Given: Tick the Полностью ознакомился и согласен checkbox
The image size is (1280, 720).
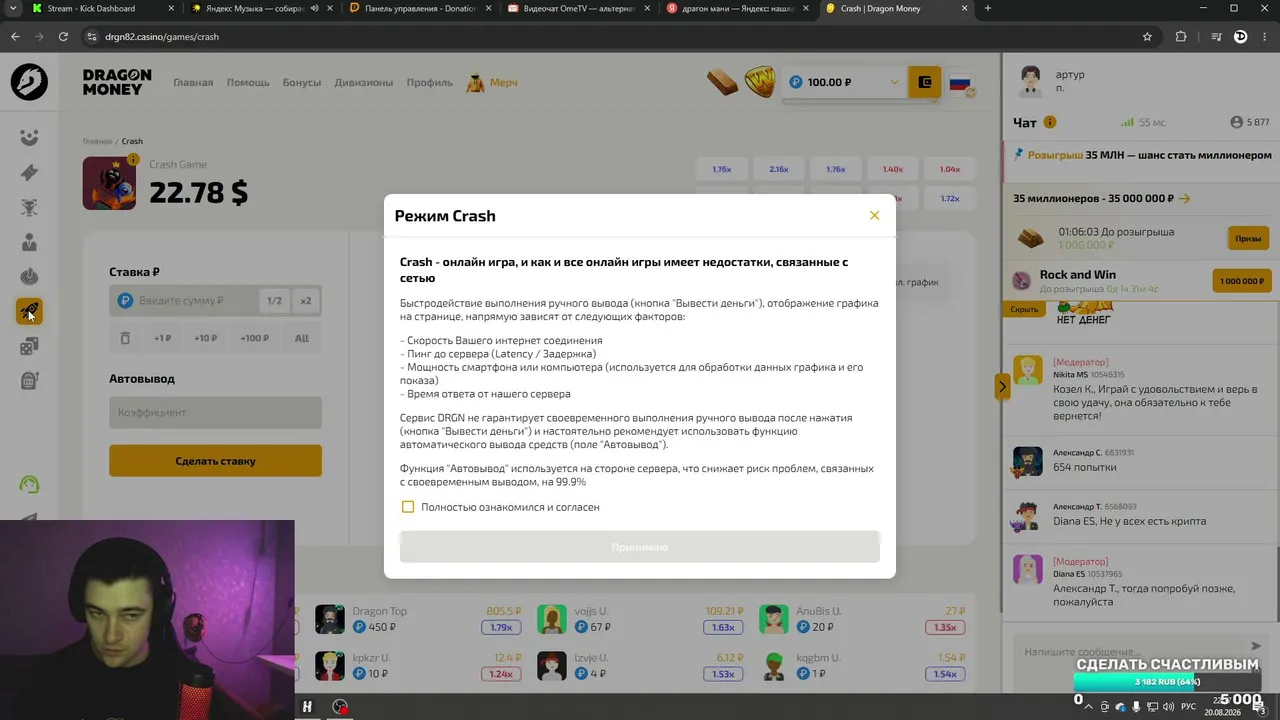Looking at the screenshot, I should click(x=408, y=507).
